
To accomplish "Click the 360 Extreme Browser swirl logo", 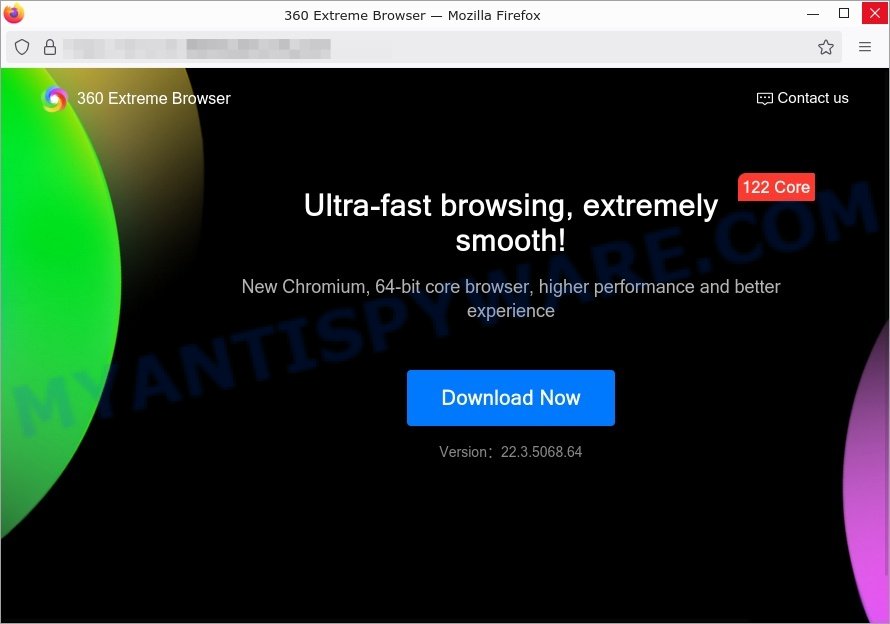I will (x=54, y=99).
